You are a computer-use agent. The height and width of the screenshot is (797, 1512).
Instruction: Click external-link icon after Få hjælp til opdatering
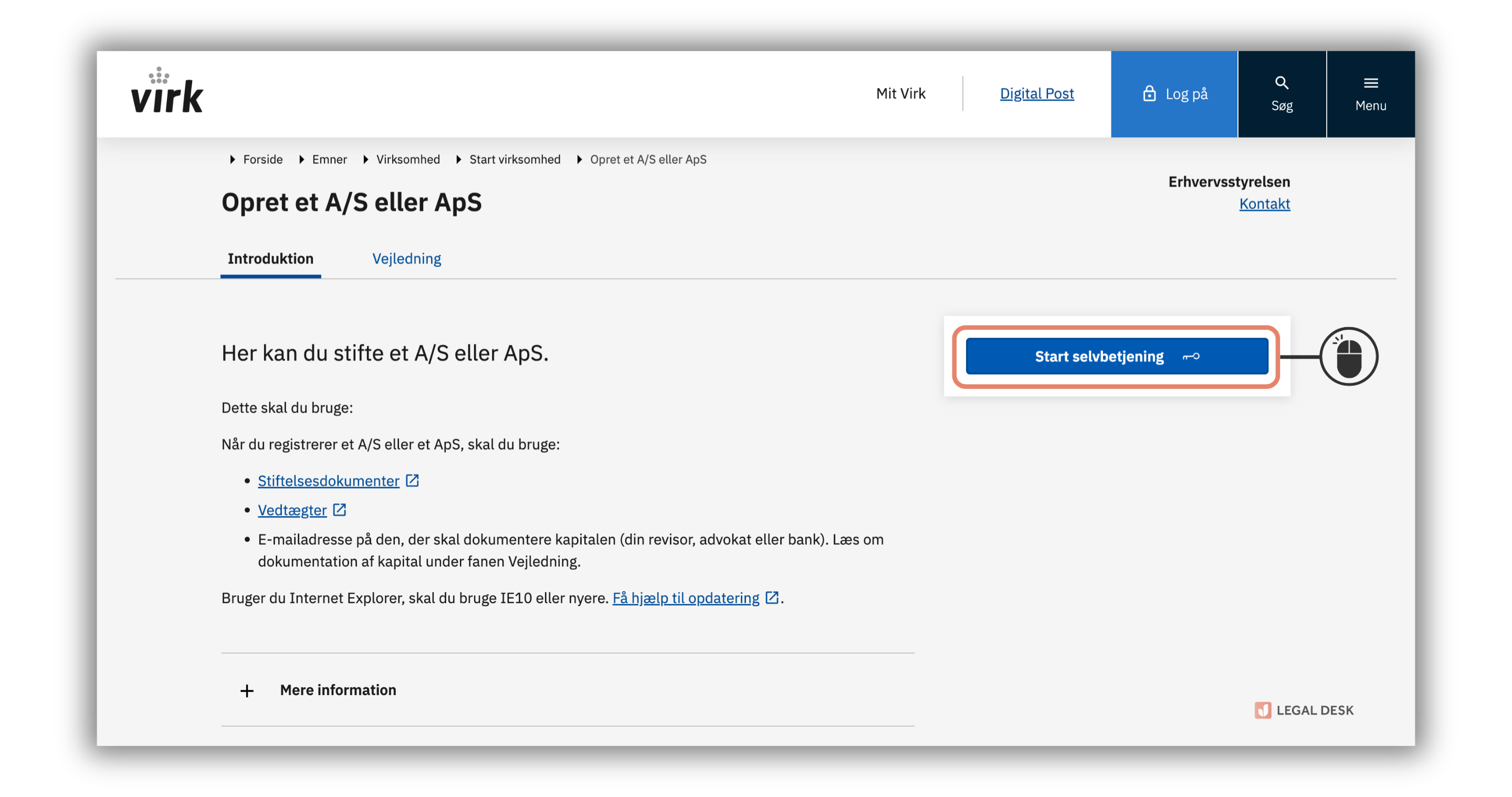pos(772,597)
